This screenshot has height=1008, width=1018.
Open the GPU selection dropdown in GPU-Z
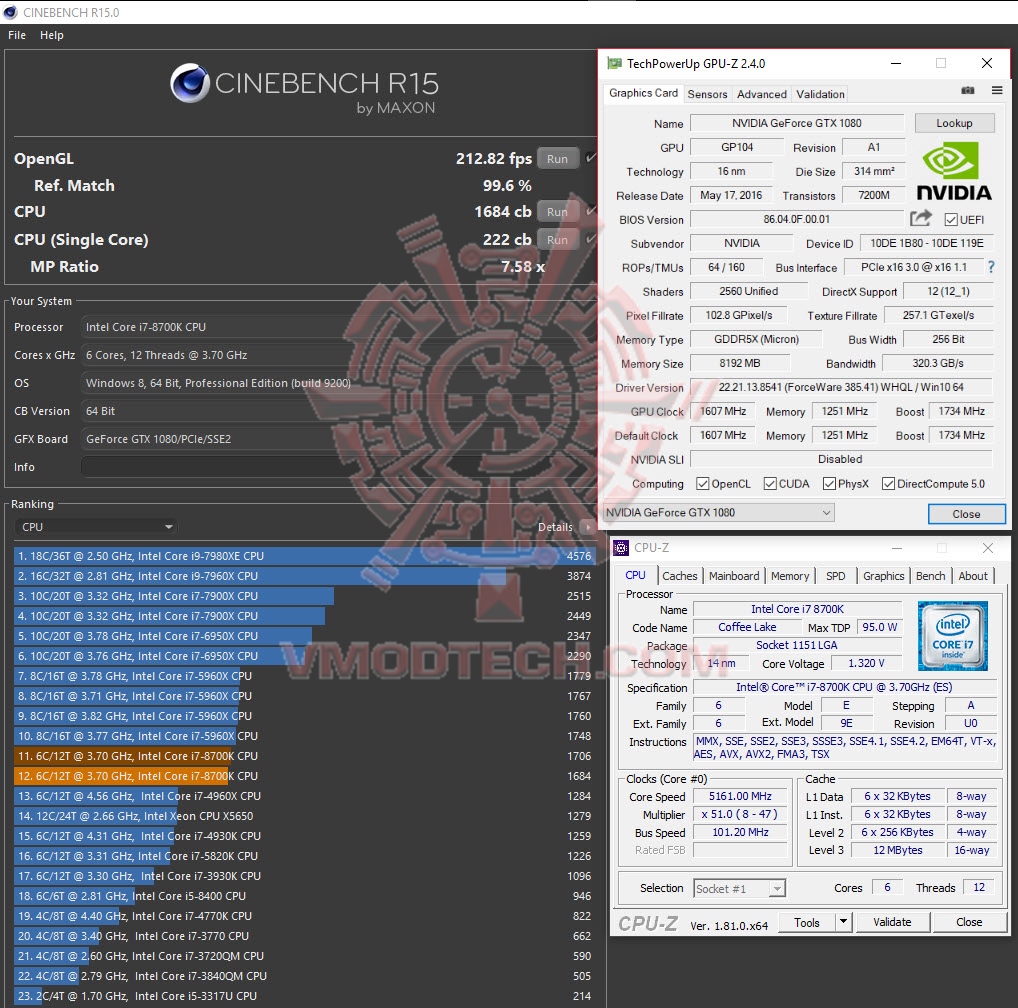click(719, 513)
